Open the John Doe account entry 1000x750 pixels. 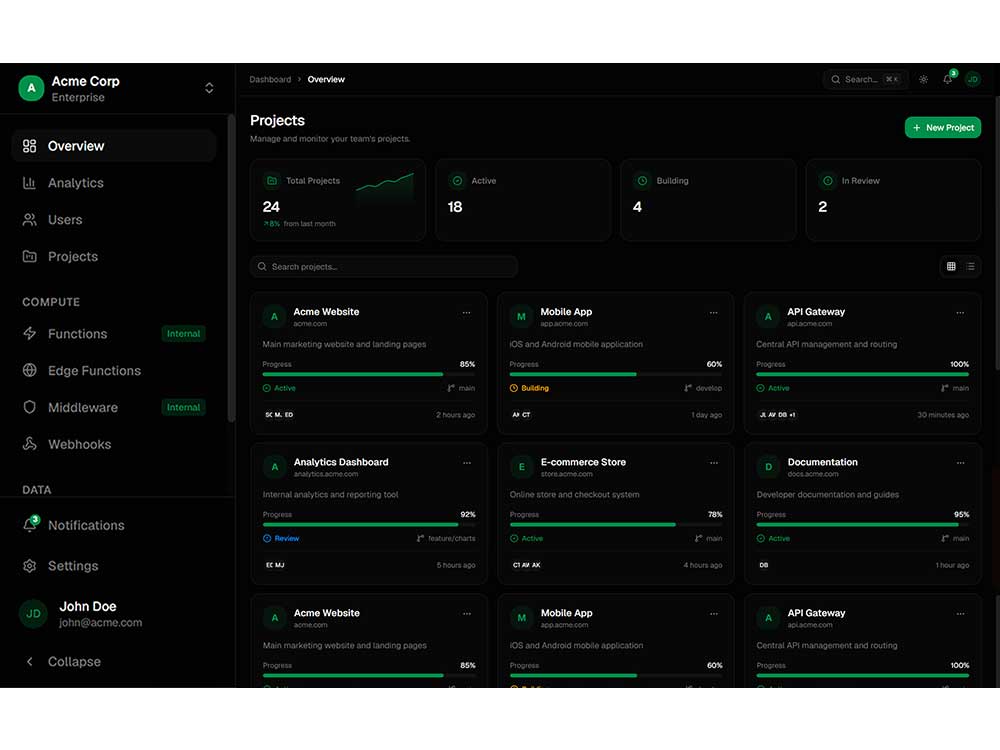pos(114,614)
